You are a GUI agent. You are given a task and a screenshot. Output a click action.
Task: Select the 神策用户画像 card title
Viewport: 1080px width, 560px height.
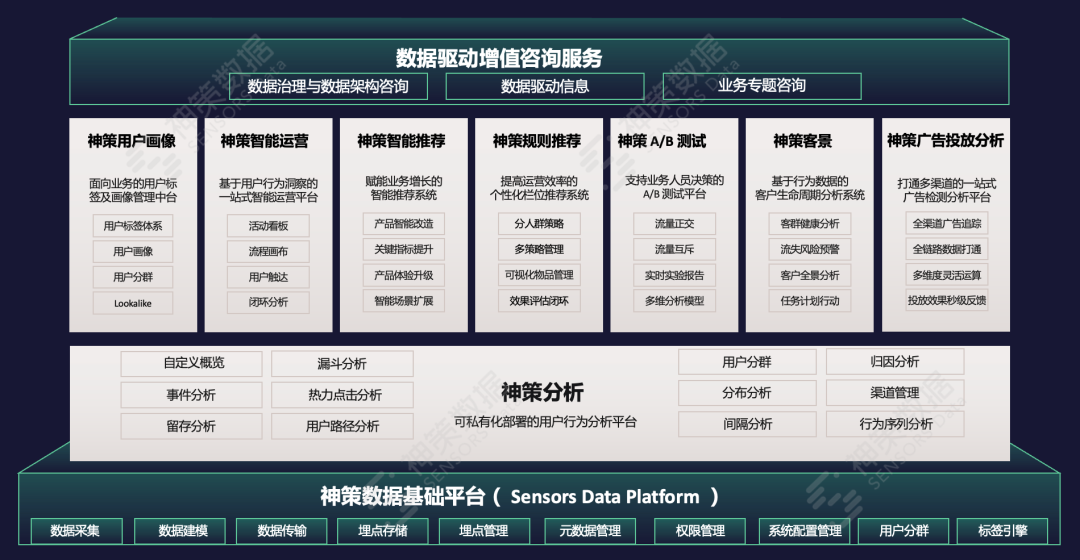[x=132, y=141]
